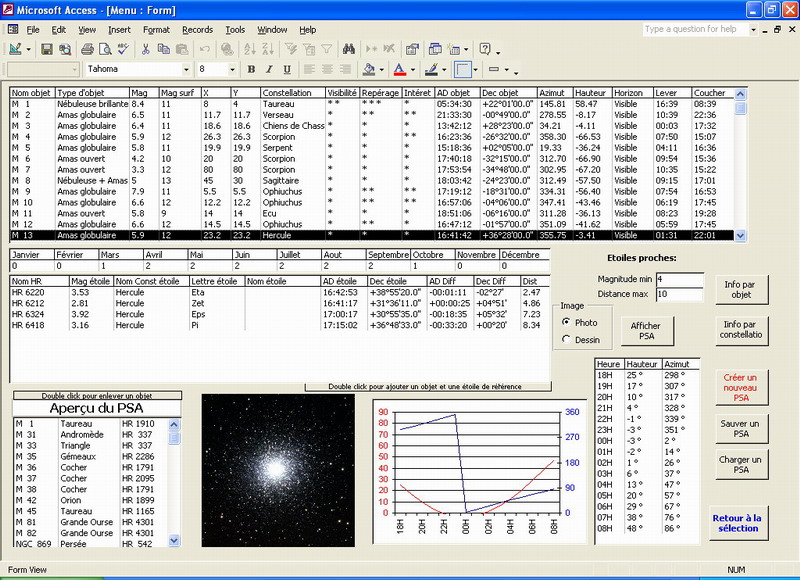Click the Créer un nouveau PSA button
Screen dimensions: 800x580
[x=741, y=387]
